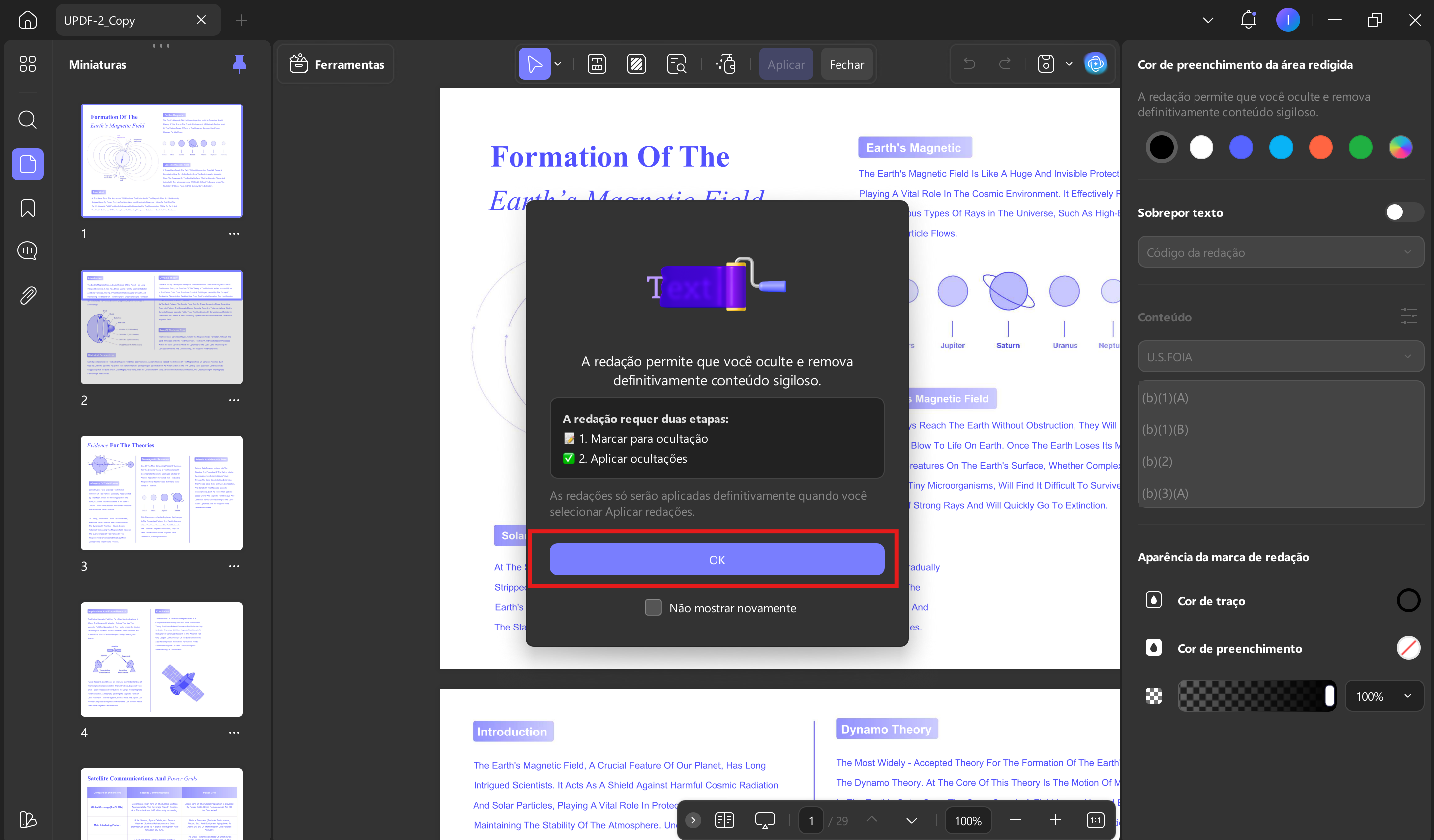Choose the white fill color swatch
Image resolution: width=1434 pixels, height=840 pixels.
click(1201, 147)
